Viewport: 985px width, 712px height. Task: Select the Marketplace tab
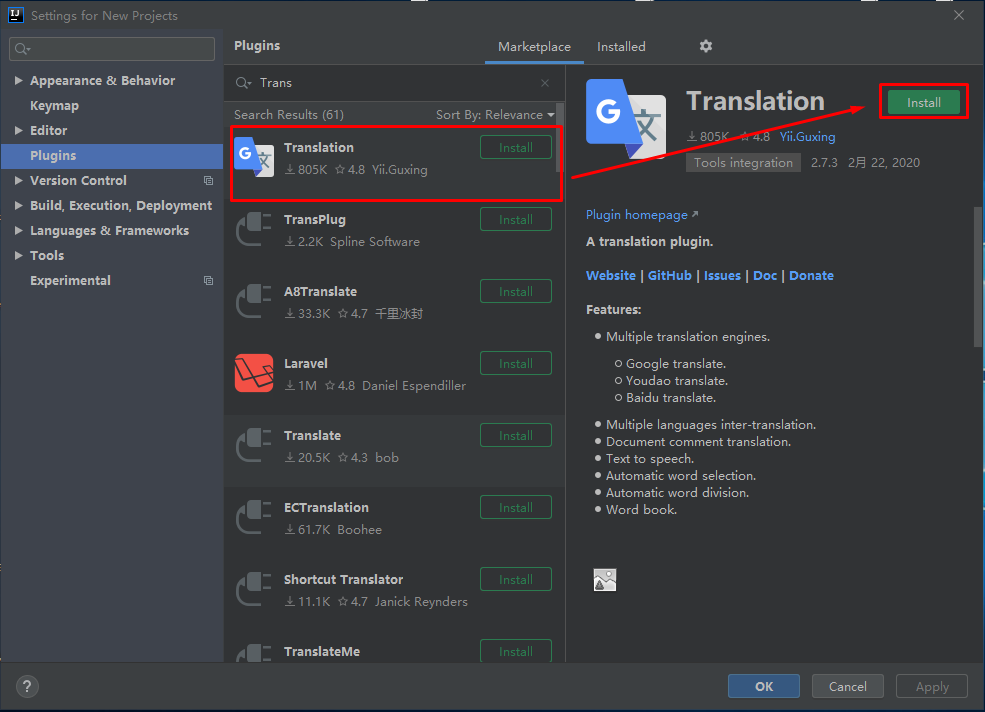(x=533, y=46)
